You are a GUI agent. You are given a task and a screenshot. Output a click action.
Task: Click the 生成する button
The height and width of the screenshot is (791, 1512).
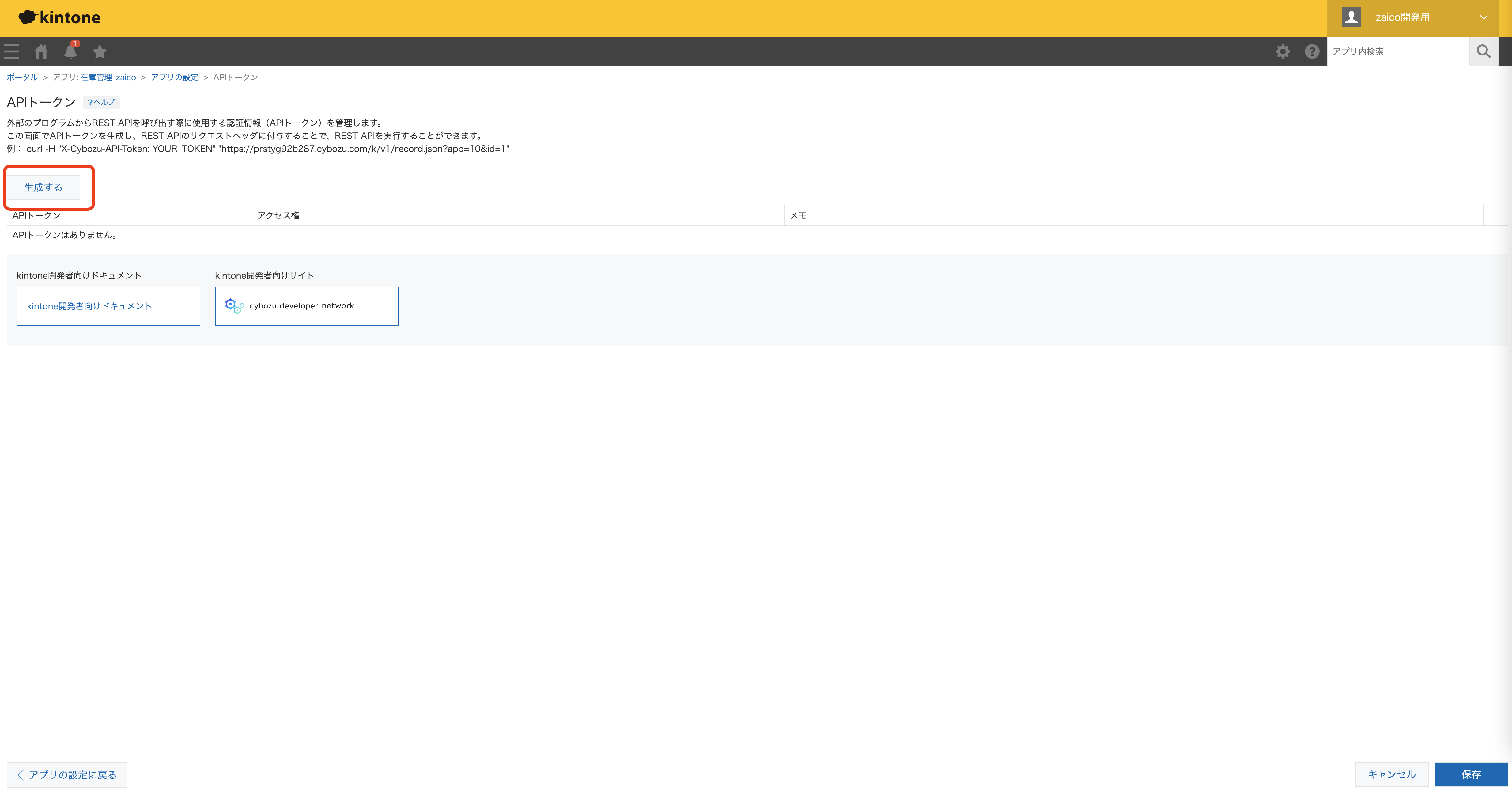(43, 187)
